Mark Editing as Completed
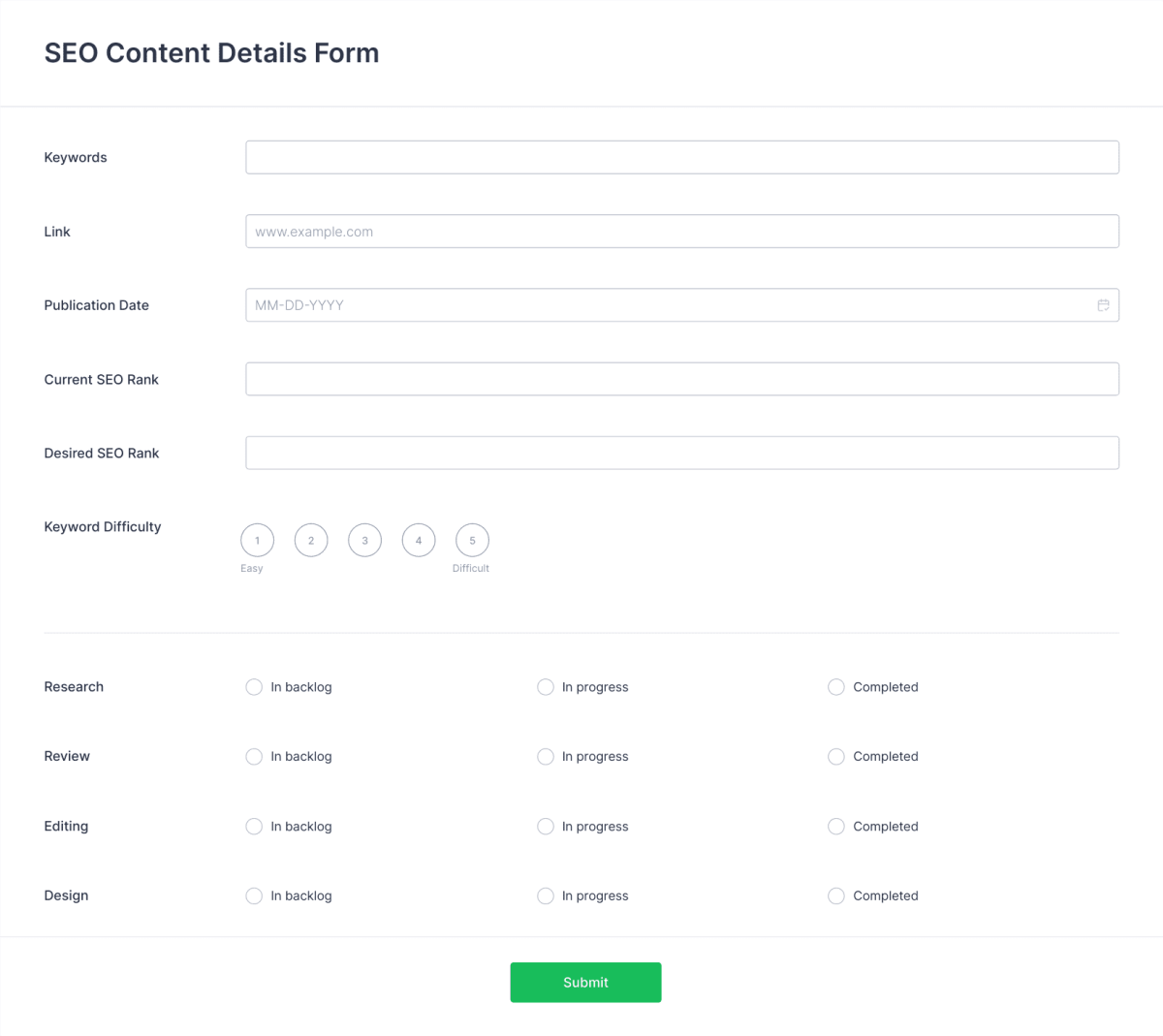 click(835, 826)
